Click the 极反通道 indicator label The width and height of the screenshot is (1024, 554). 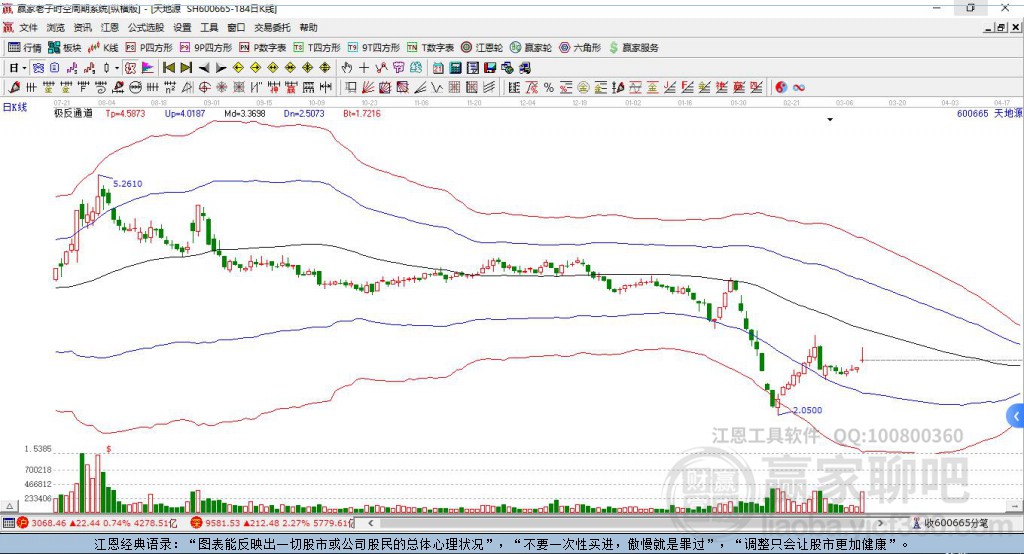click(73, 113)
